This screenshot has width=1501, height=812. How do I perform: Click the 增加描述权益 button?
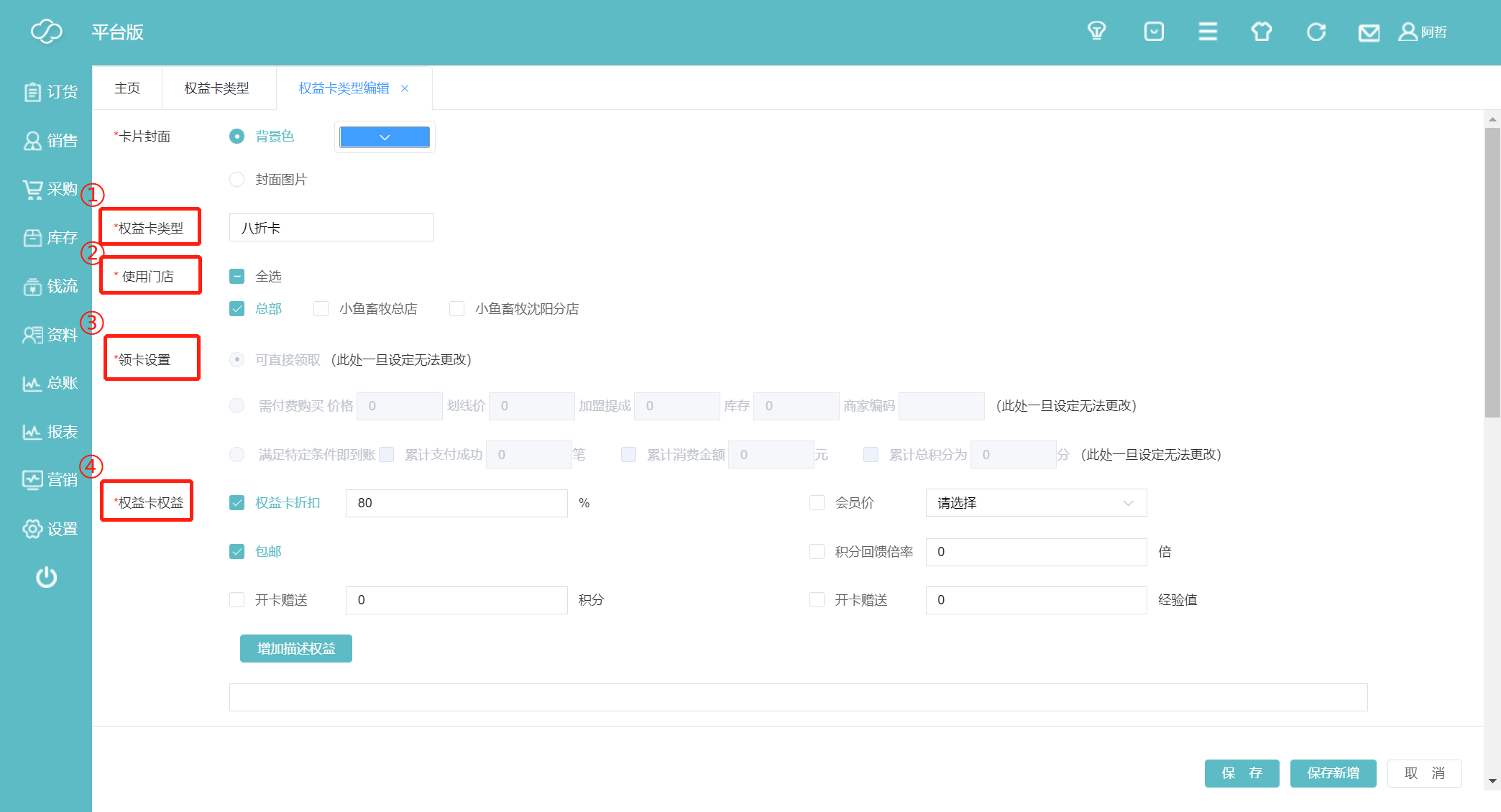tap(295, 649)
